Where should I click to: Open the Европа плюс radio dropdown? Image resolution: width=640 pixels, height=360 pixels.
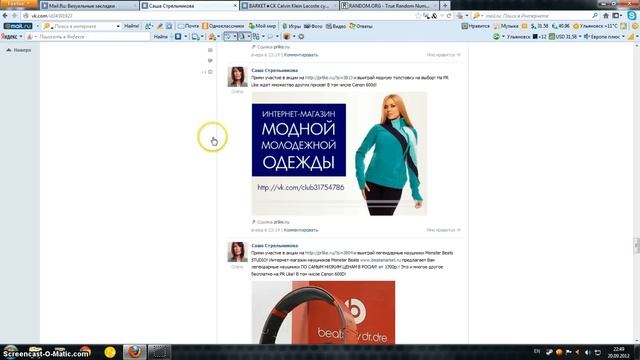623,36
